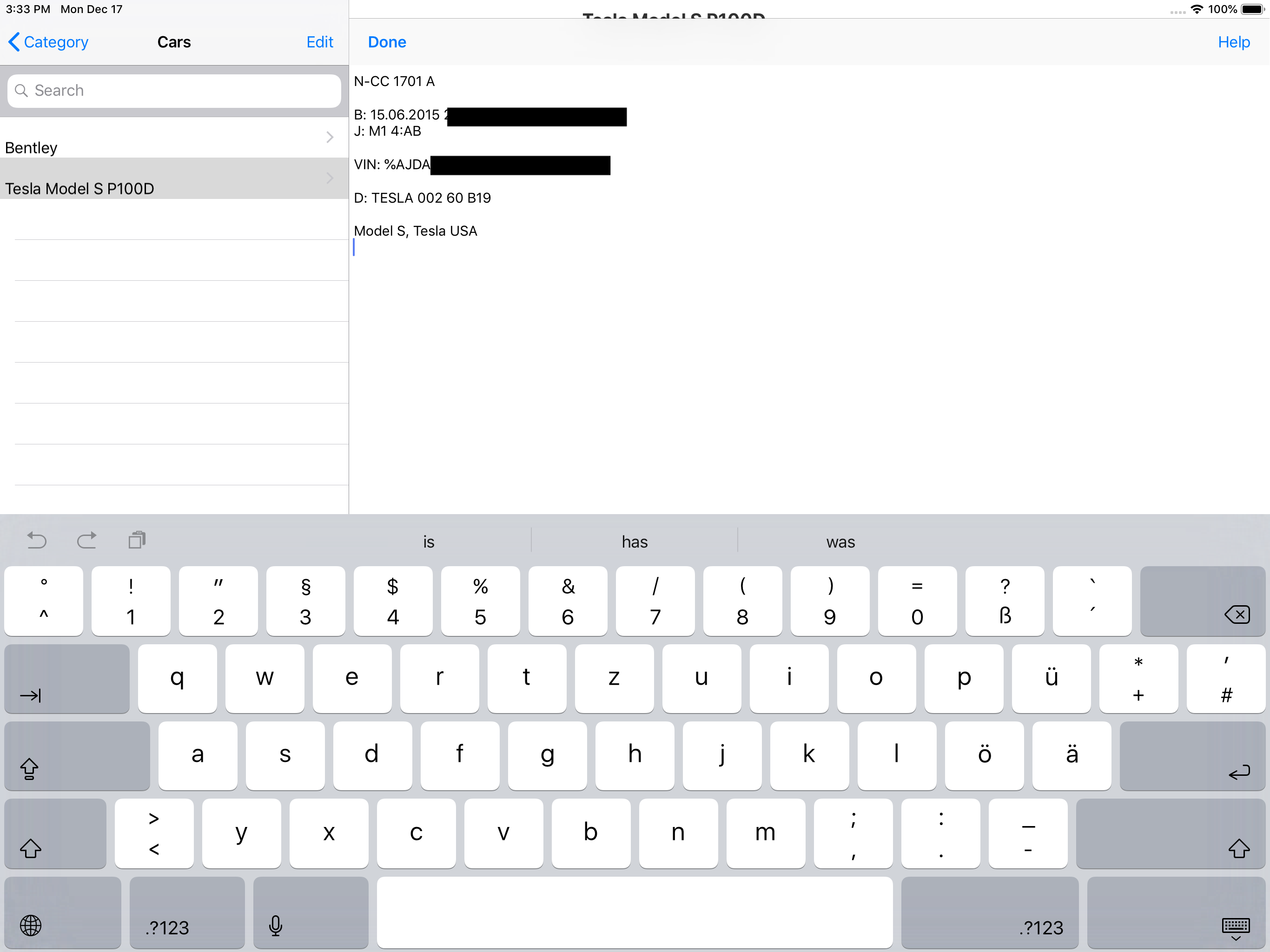Viewport: 1270px width, 952px height.
Task: Open the Bentley entry
Action: click(x=174, y=138)
